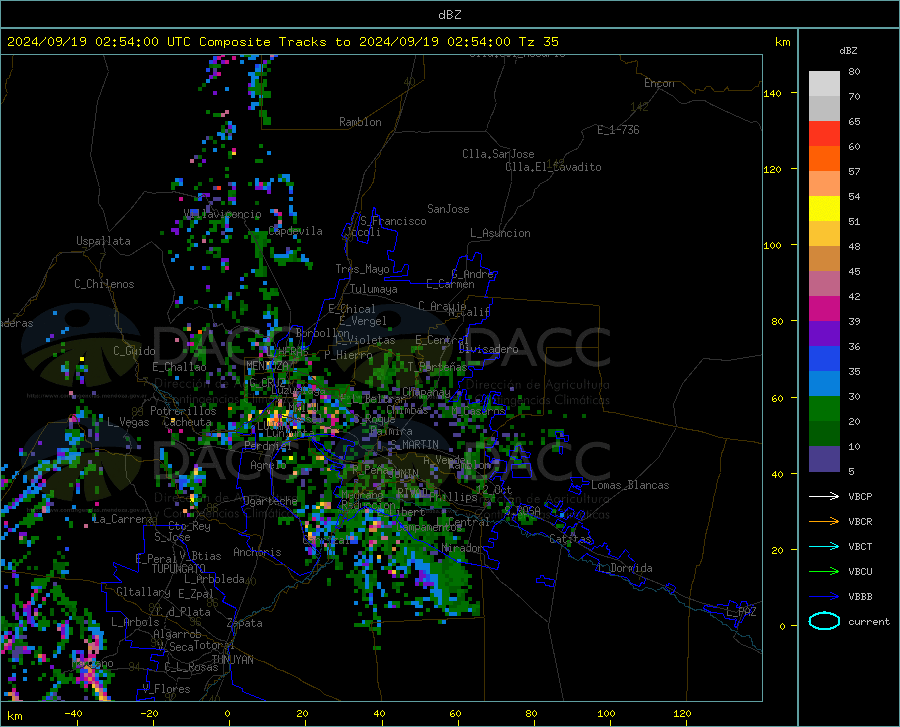
Task: Select the Divisadero map label
Action: (488, 349)
